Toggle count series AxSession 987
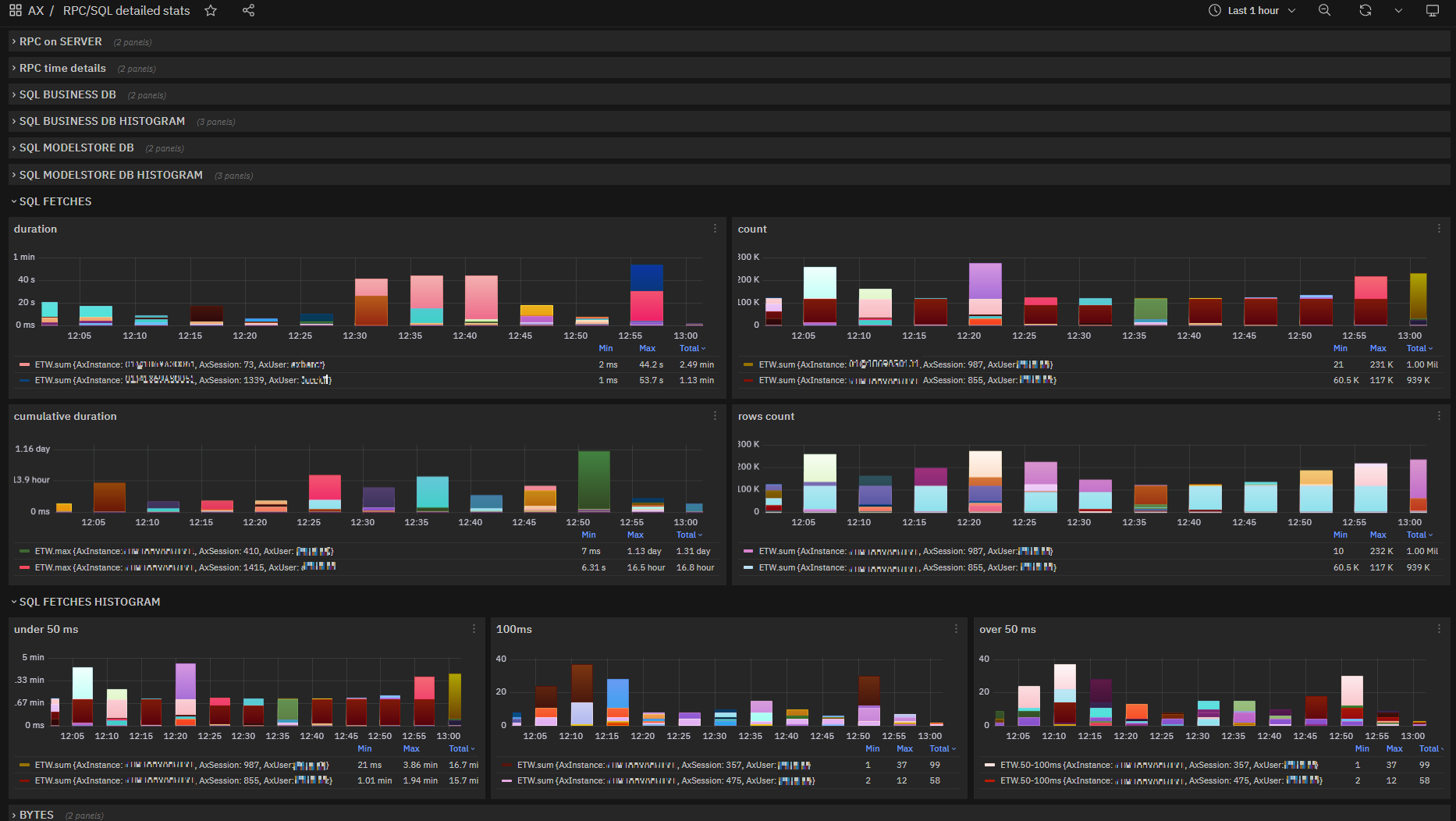 pyautogui.click(x=906, y=364)
